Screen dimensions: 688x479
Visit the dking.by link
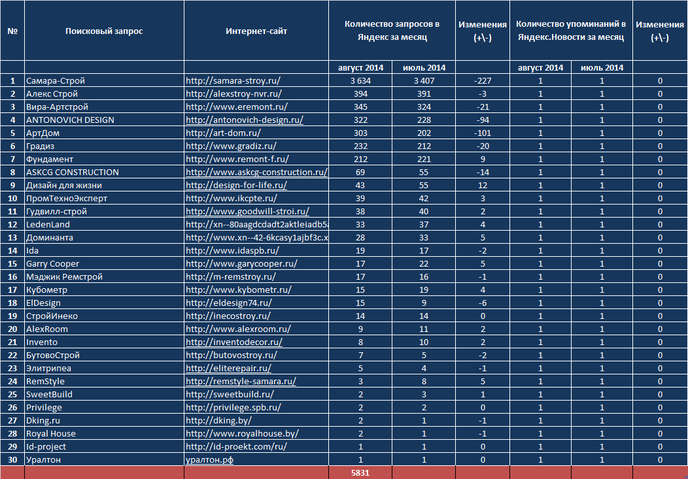tap(219, 421)
